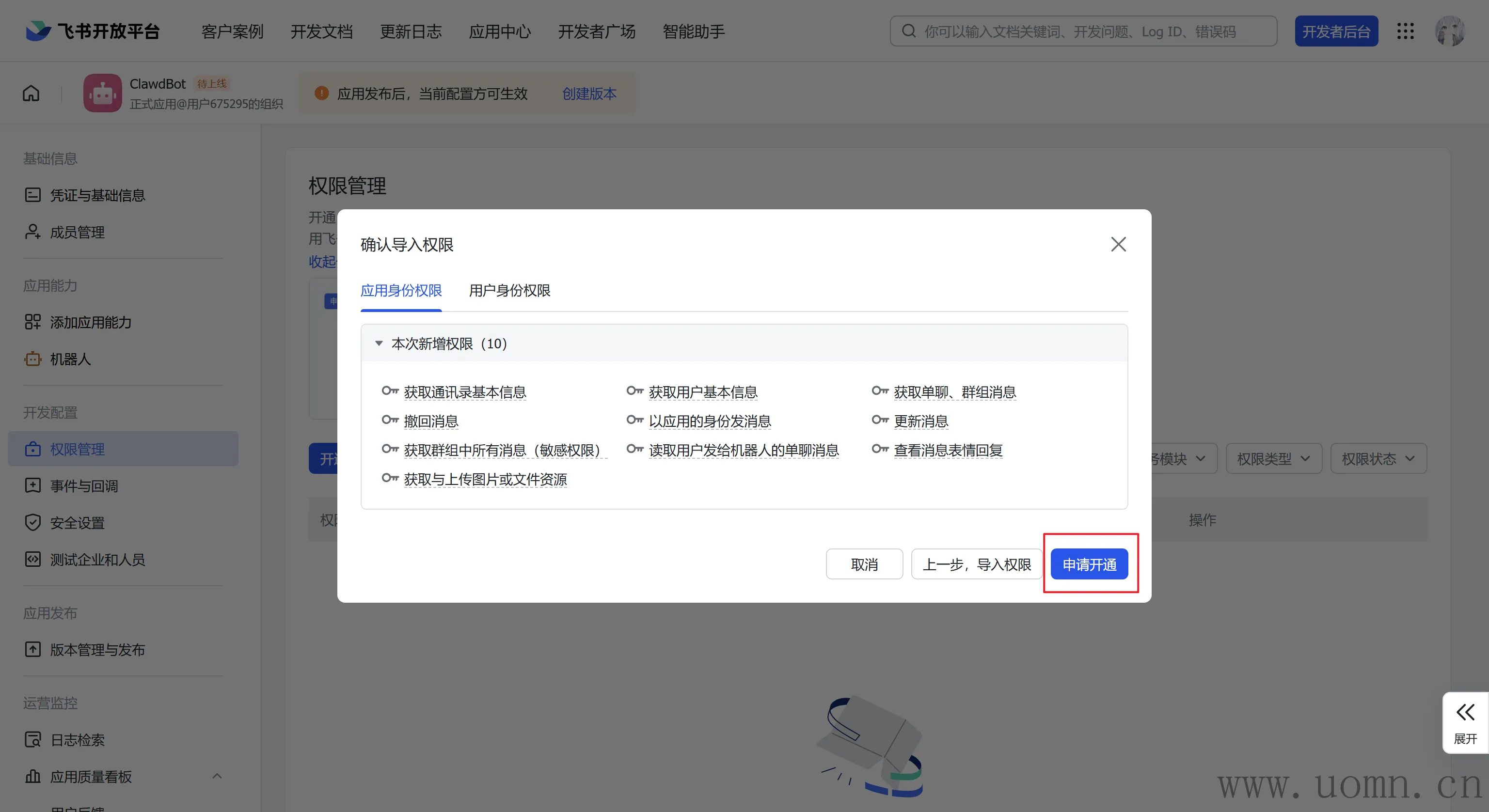The height and width of the screenshot is (812, 1489).
Task: Click the 申请开通 button
Action: [1089, 564]
